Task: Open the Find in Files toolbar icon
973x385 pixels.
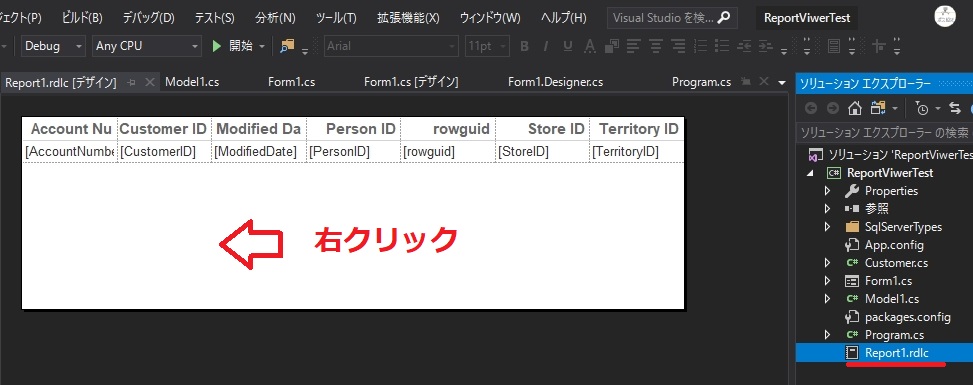Action: click(287, 46)
